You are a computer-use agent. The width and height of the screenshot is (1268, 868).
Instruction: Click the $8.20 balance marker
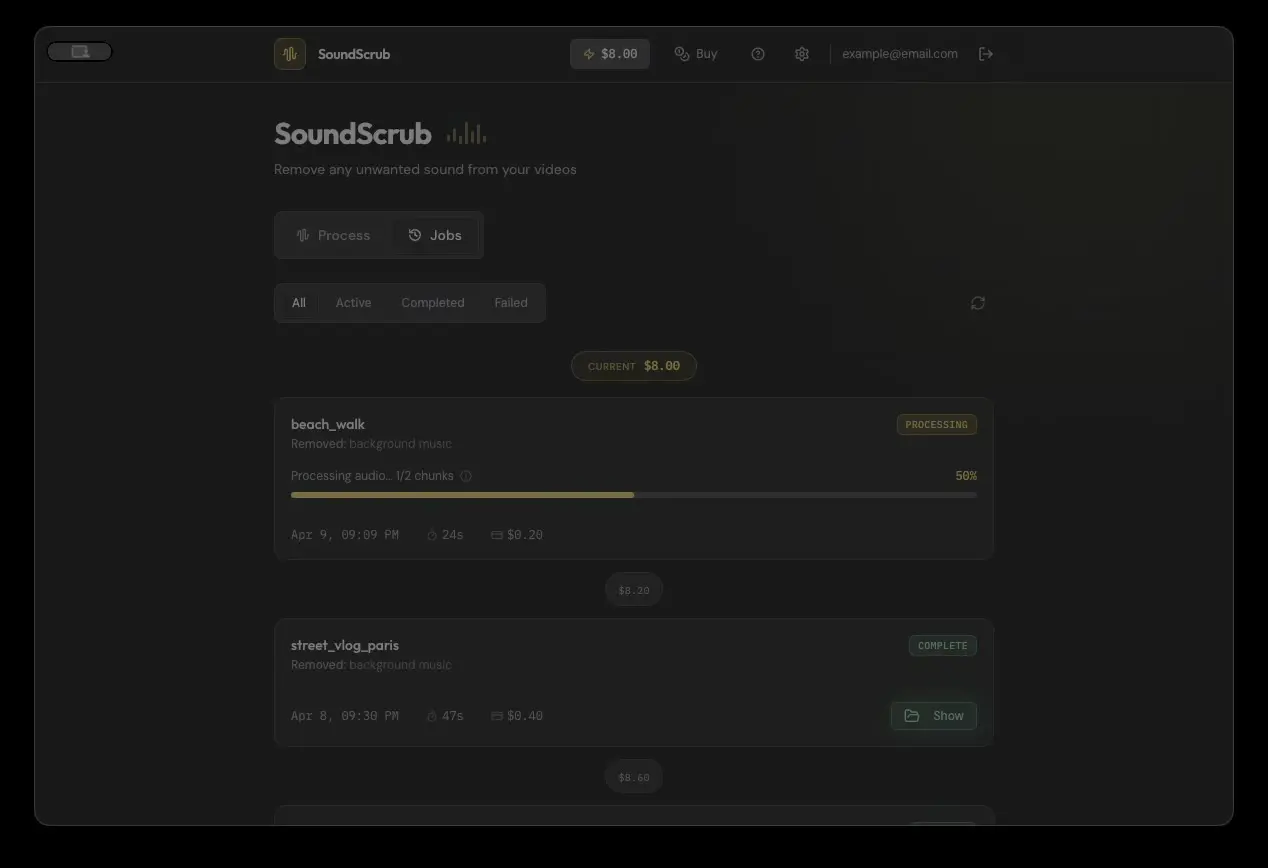pyautogui.click(x=634, y=590)
